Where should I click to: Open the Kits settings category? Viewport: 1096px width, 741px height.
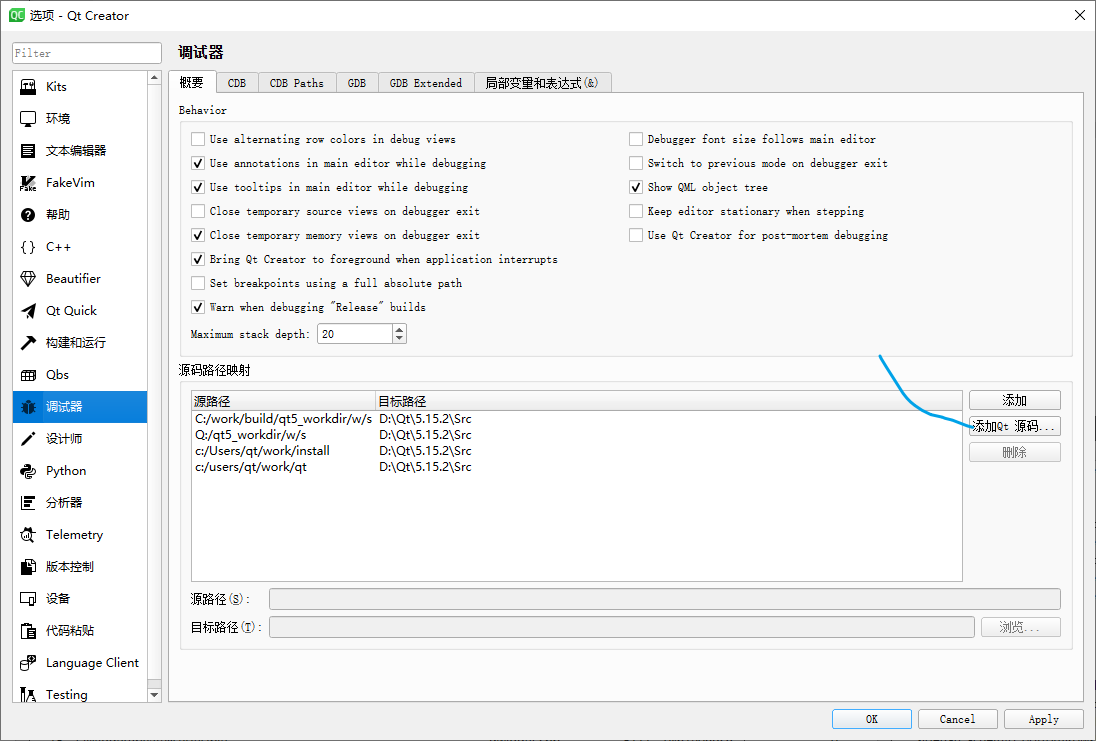pos(80,87)
